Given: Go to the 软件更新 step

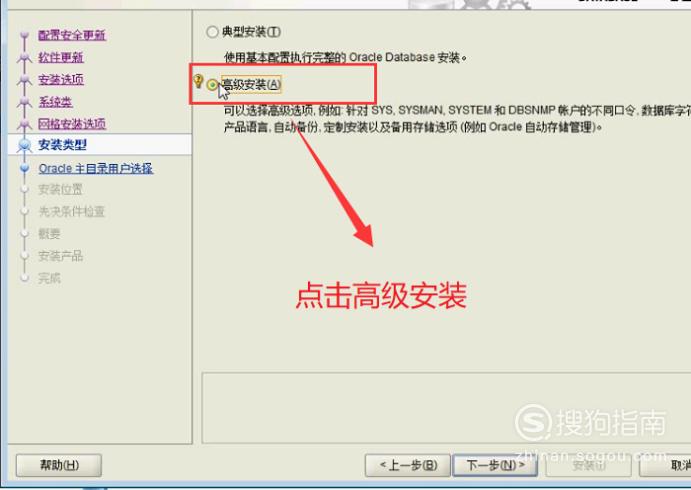Looking at the screenshot, I should (x=61, y=57).
